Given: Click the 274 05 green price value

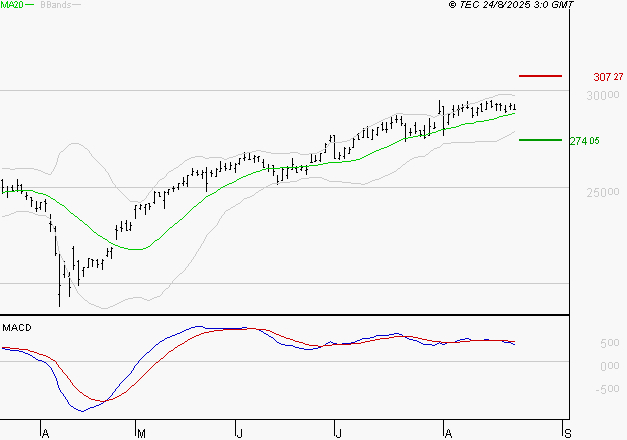Looking at the screenshot, I should pyautogui.click(x=585, y=141).
